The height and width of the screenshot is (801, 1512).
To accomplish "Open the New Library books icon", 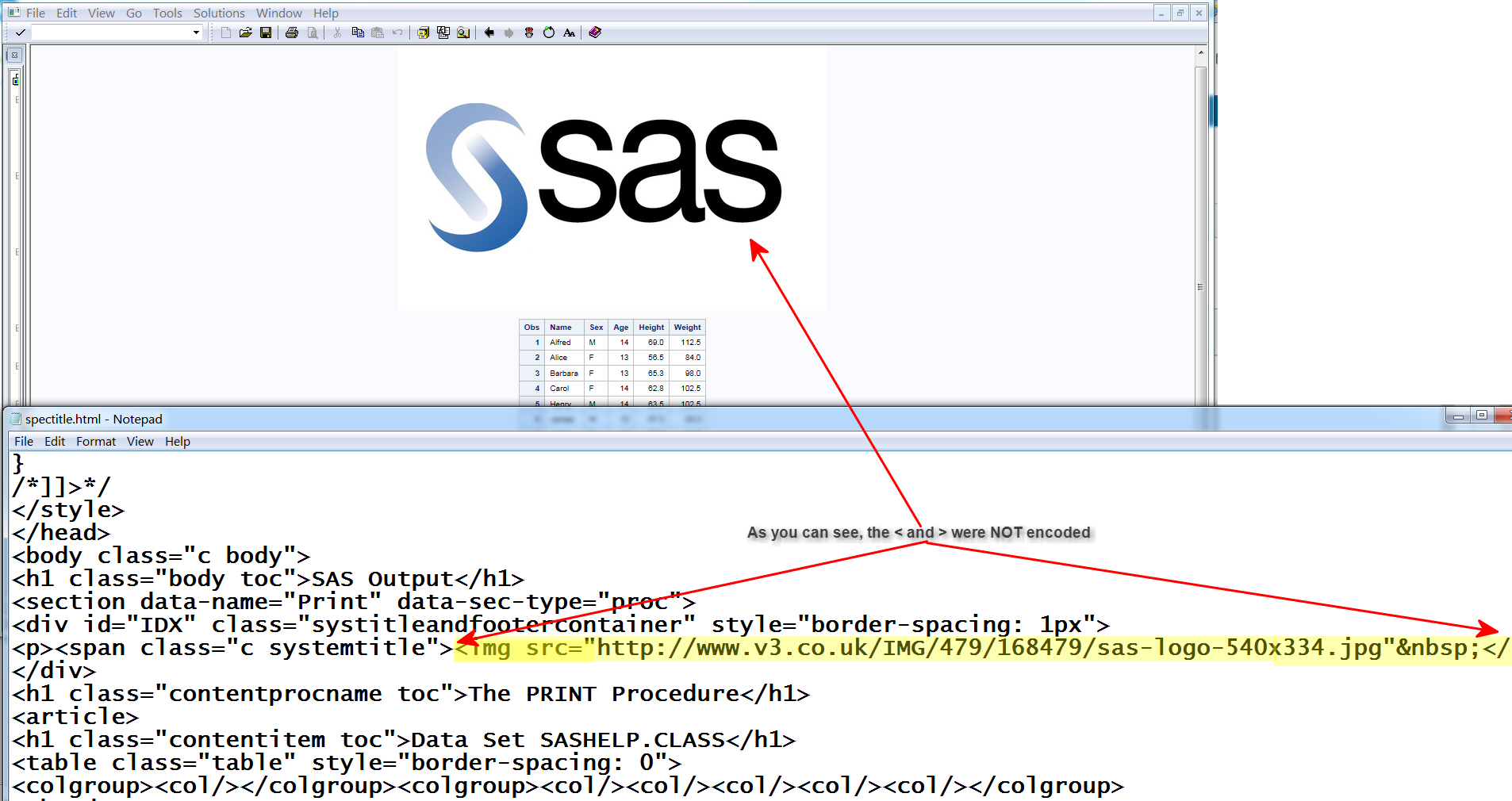I will (424, 33).
